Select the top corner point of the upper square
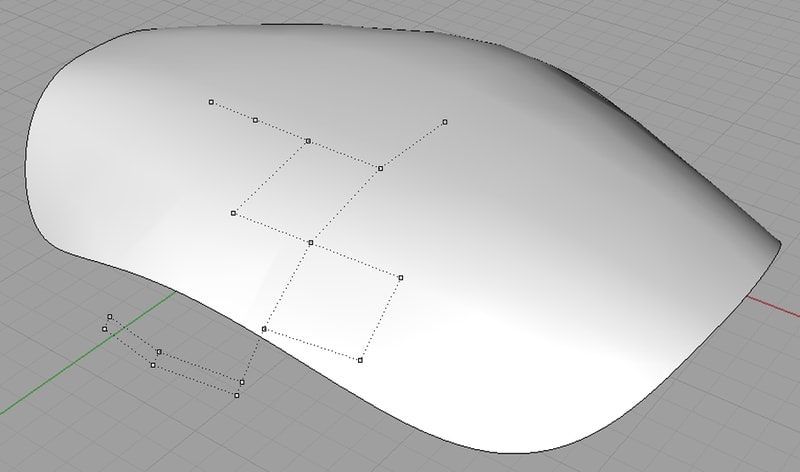Viewport: 800px width, 472px height. pyautogui.click(x=308, y=141)
